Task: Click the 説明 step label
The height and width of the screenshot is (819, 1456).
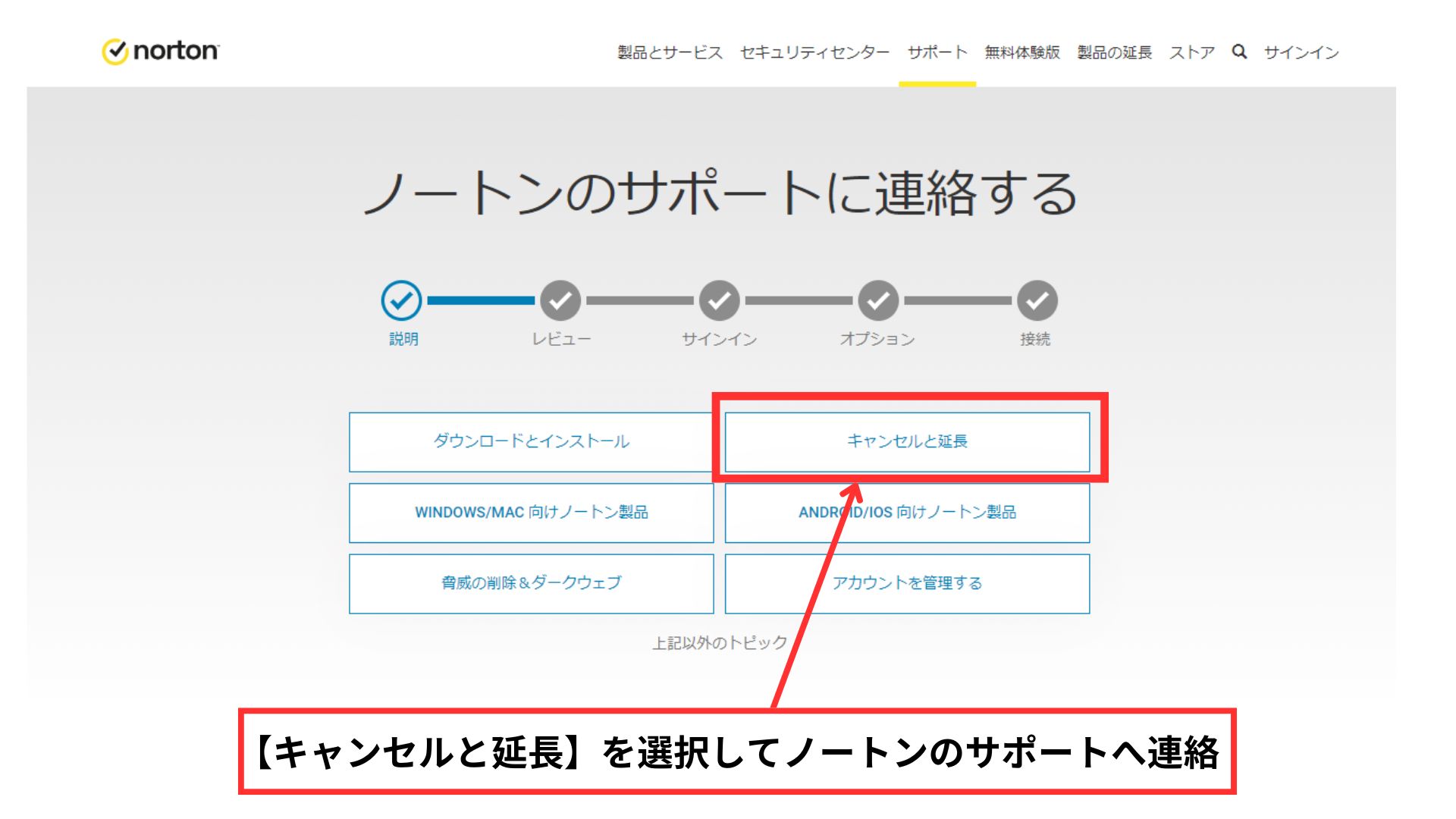Action: [403, 339]
